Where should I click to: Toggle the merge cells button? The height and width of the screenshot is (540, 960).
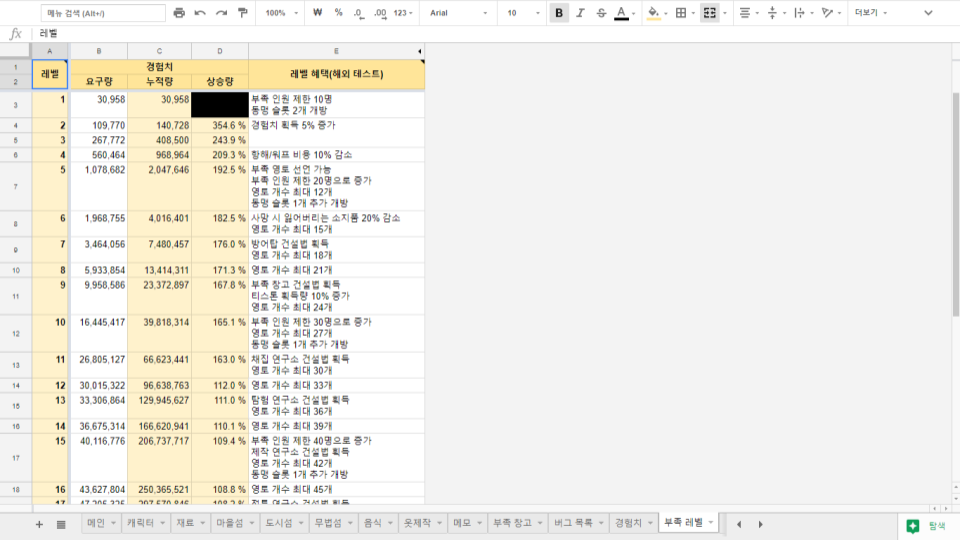[x=710, y=13]
